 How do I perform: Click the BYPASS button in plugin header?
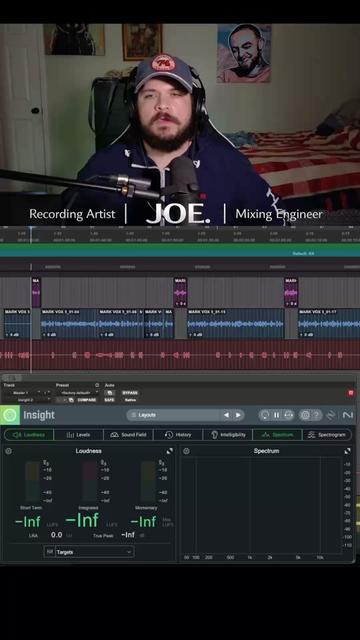point(130,393)
